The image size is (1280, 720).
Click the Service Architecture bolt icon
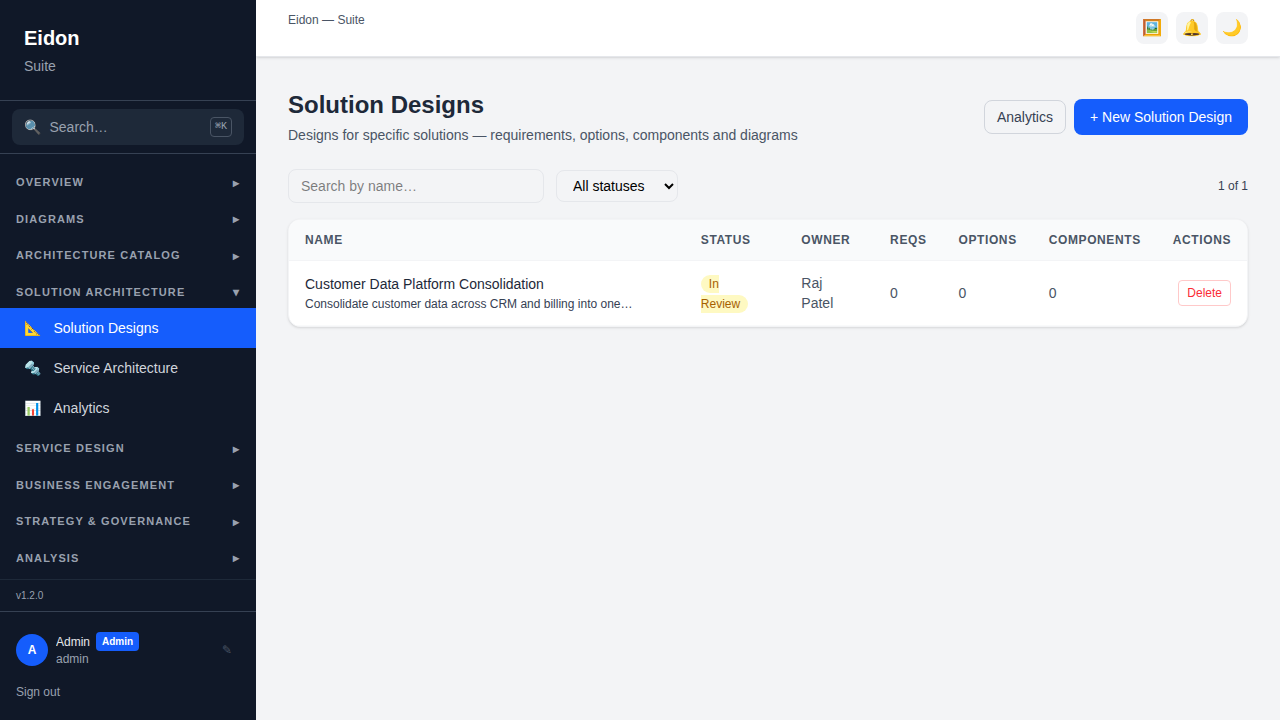(33, 368)
